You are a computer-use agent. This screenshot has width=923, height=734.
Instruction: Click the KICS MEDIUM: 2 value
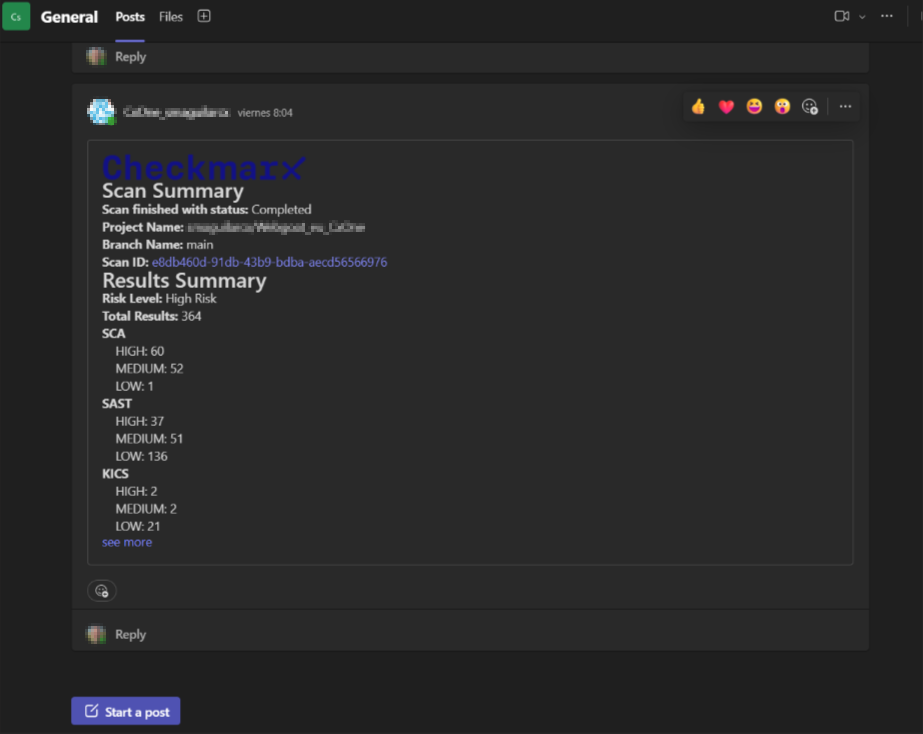pos(146,509)
